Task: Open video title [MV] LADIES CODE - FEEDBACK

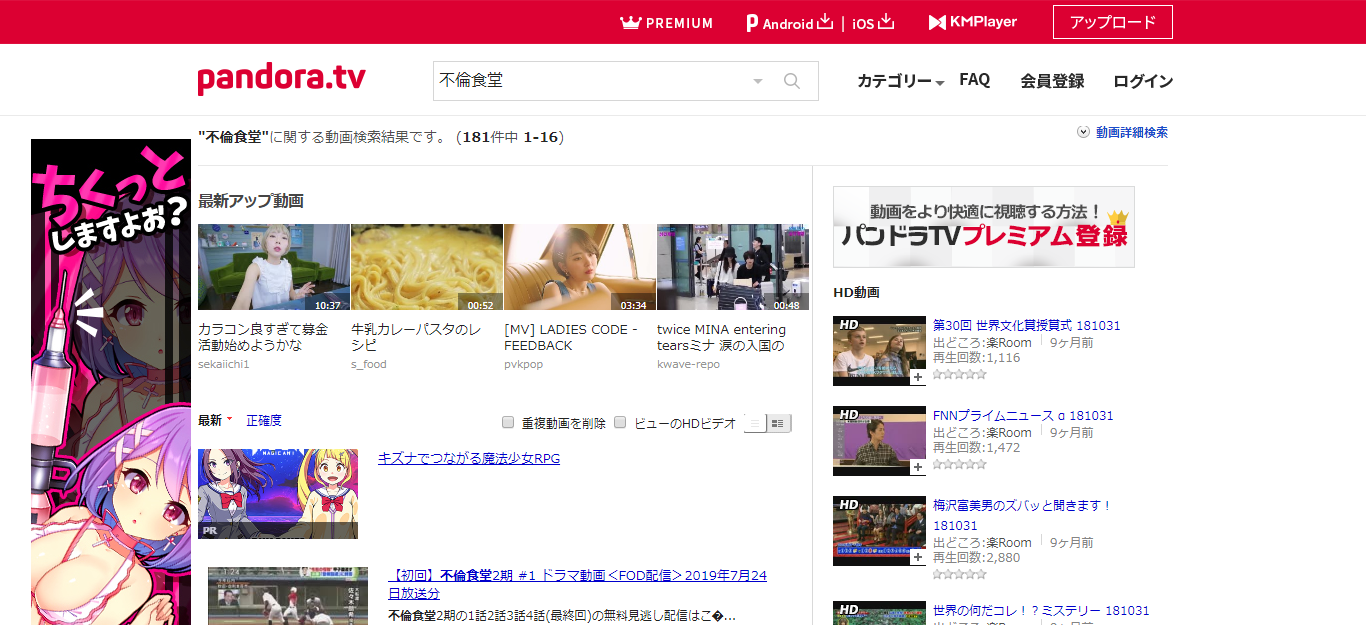Action: (x=571, y=337)
